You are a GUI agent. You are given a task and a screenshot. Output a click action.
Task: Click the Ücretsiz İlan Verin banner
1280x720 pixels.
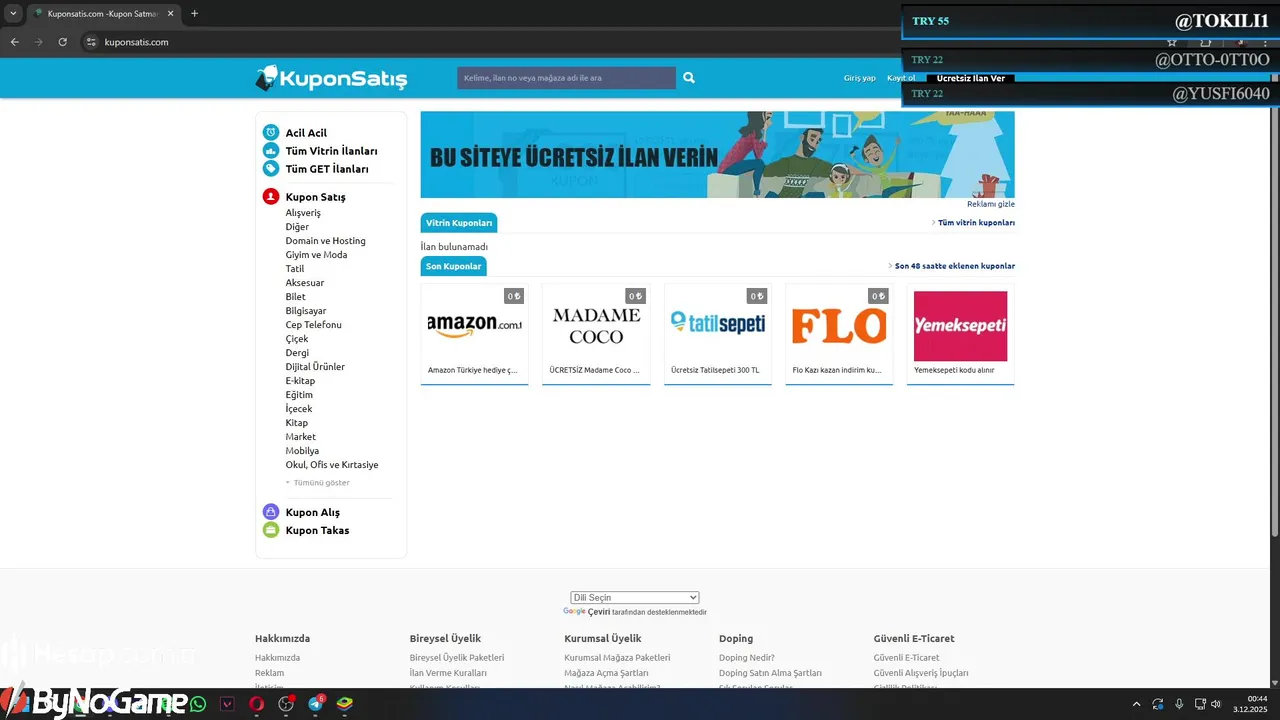click(718, 154)
